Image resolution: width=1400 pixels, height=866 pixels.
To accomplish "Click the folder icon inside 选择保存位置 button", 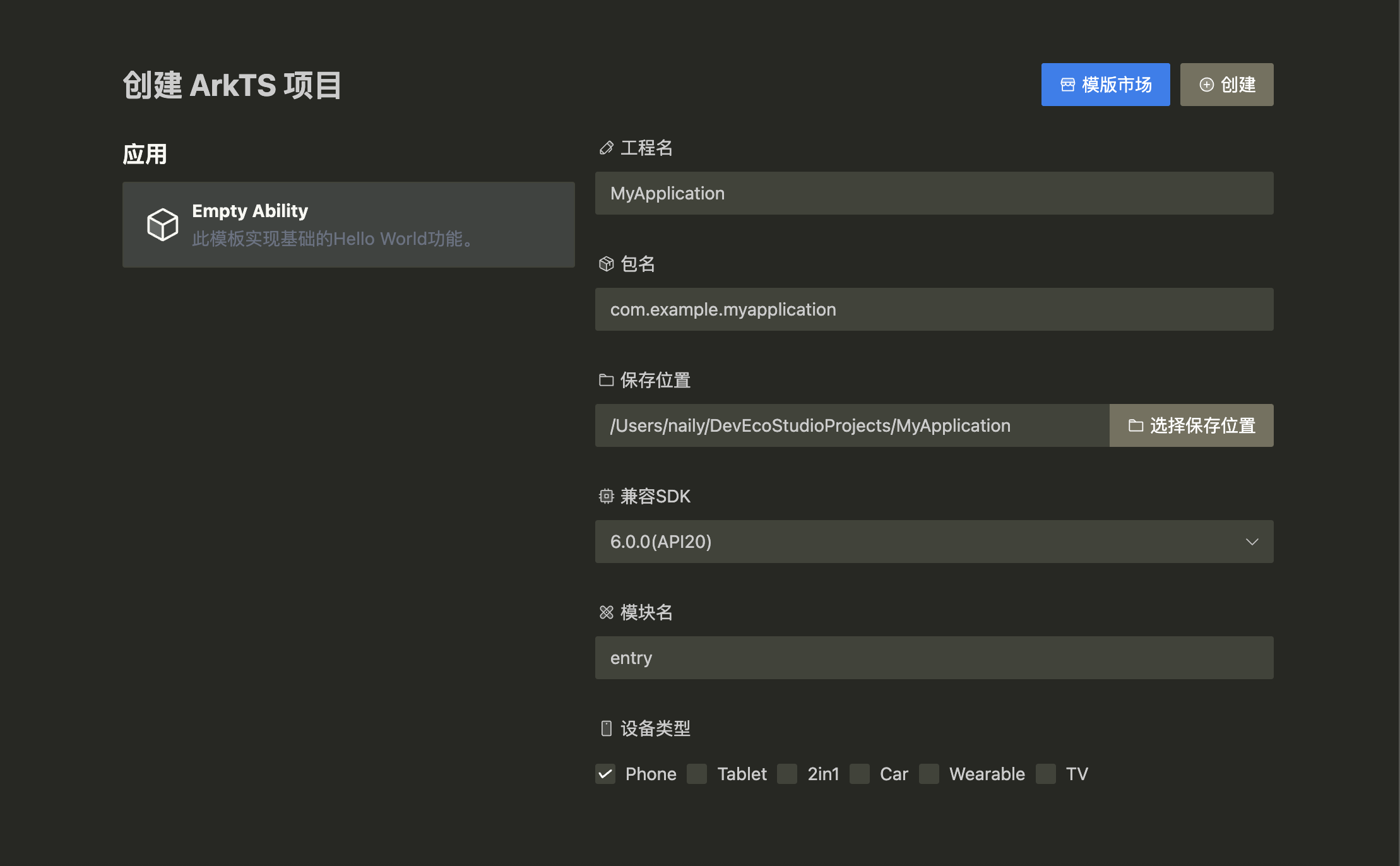I will pyautogui.click(x=1136, y=425).
